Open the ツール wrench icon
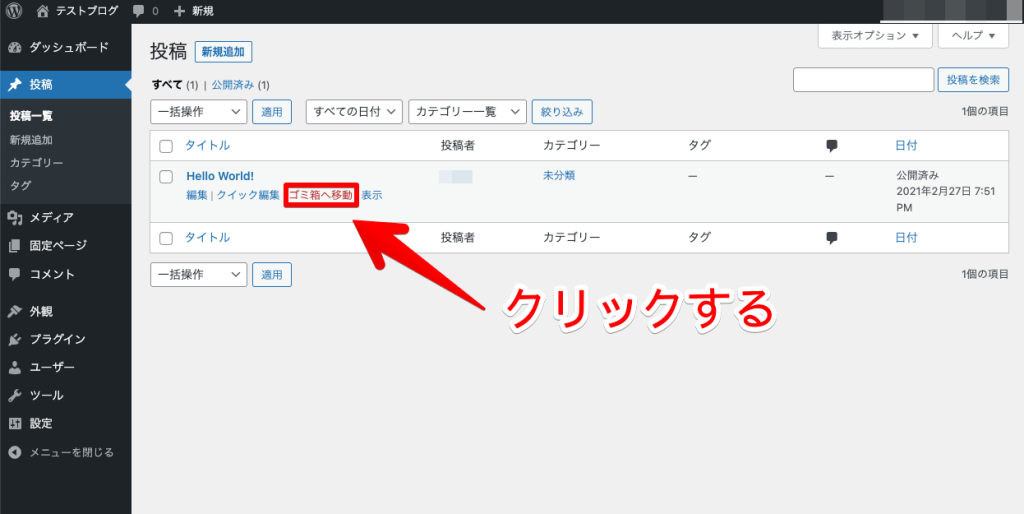 pos(14,396)
